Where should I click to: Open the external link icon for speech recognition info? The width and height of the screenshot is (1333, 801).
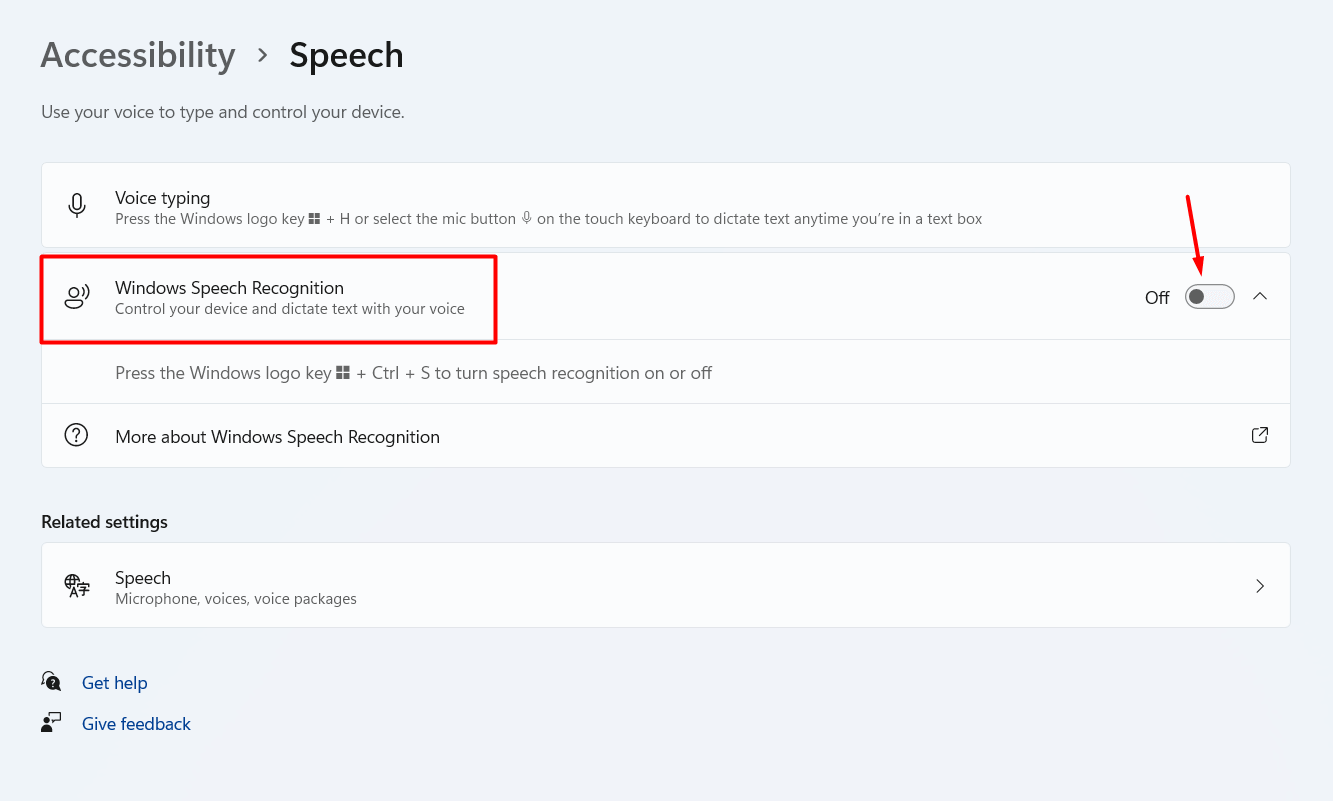tap(1260, 435)
